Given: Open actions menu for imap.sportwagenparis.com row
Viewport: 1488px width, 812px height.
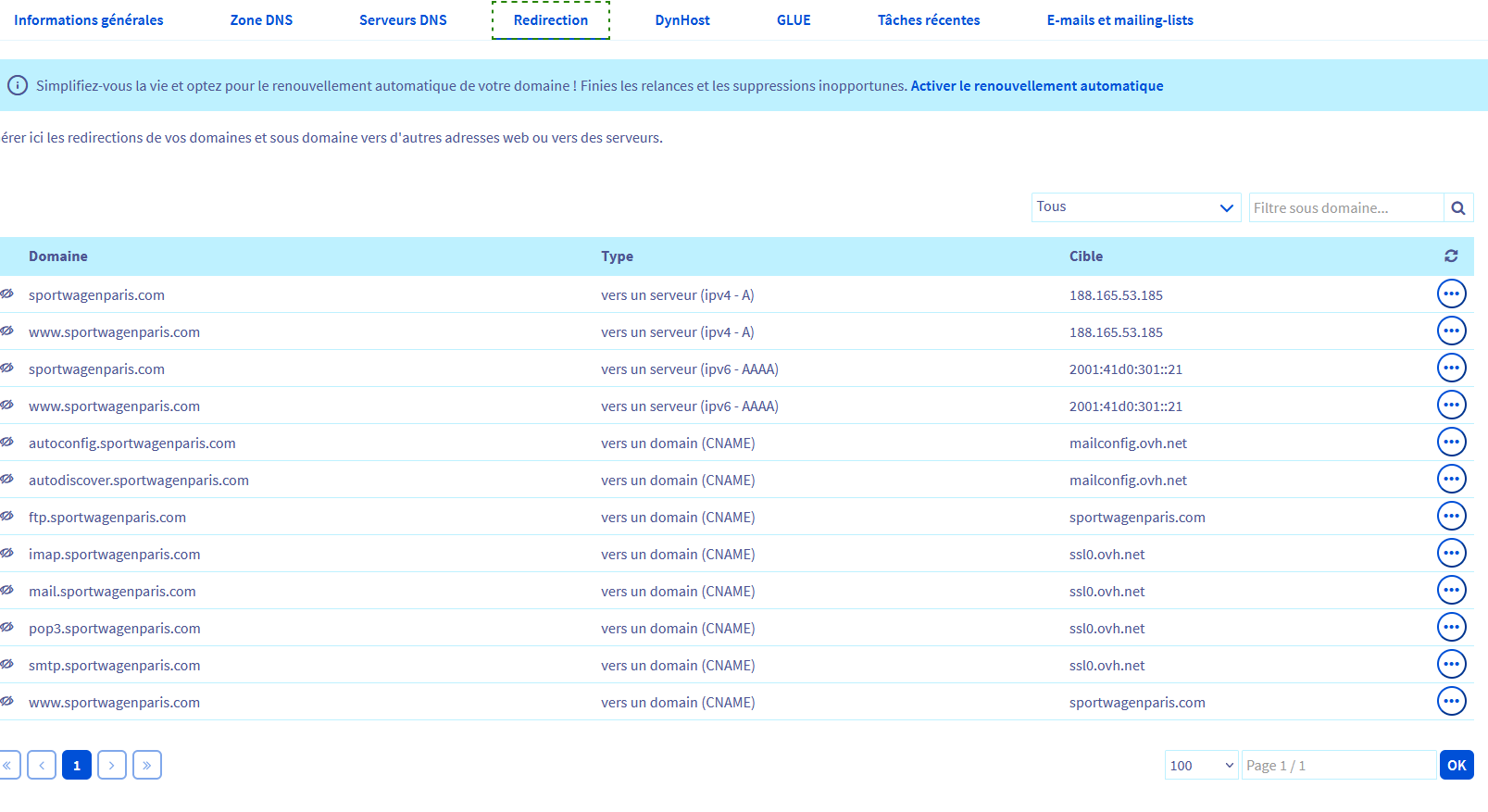Looking at the screenshot, I should point(1451,554).
